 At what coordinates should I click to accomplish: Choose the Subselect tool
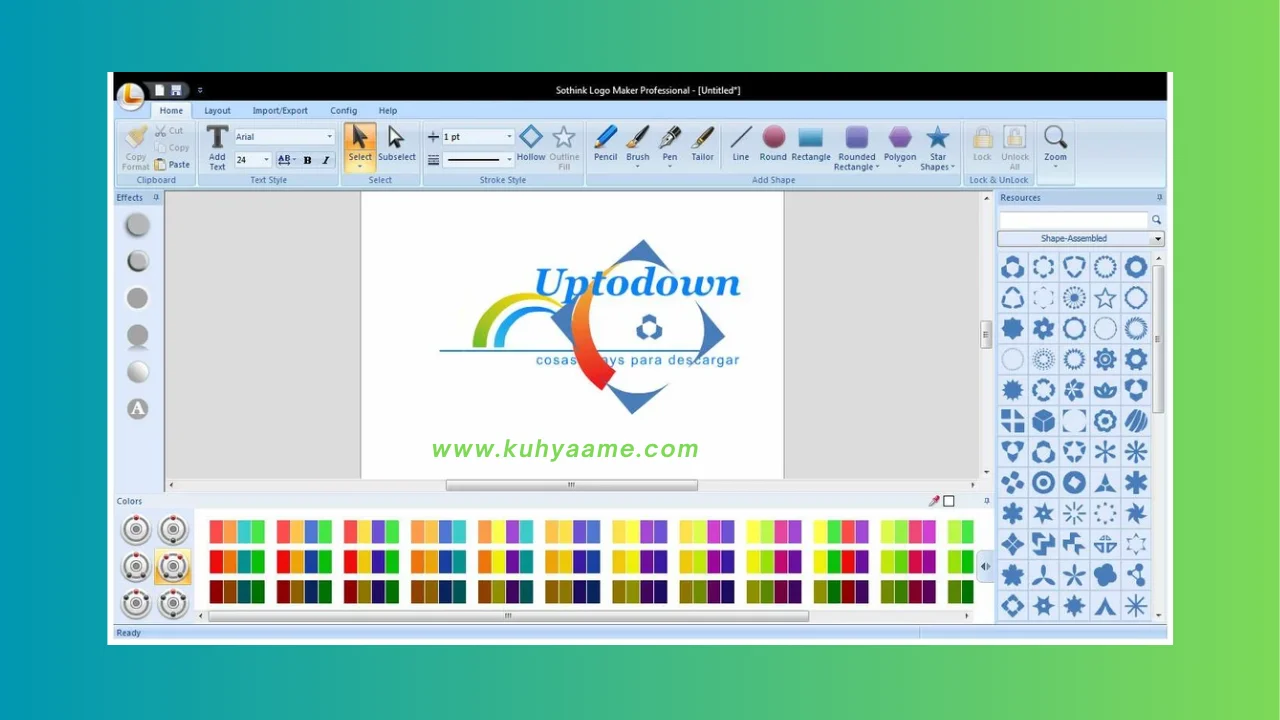(x=397, y=144)
